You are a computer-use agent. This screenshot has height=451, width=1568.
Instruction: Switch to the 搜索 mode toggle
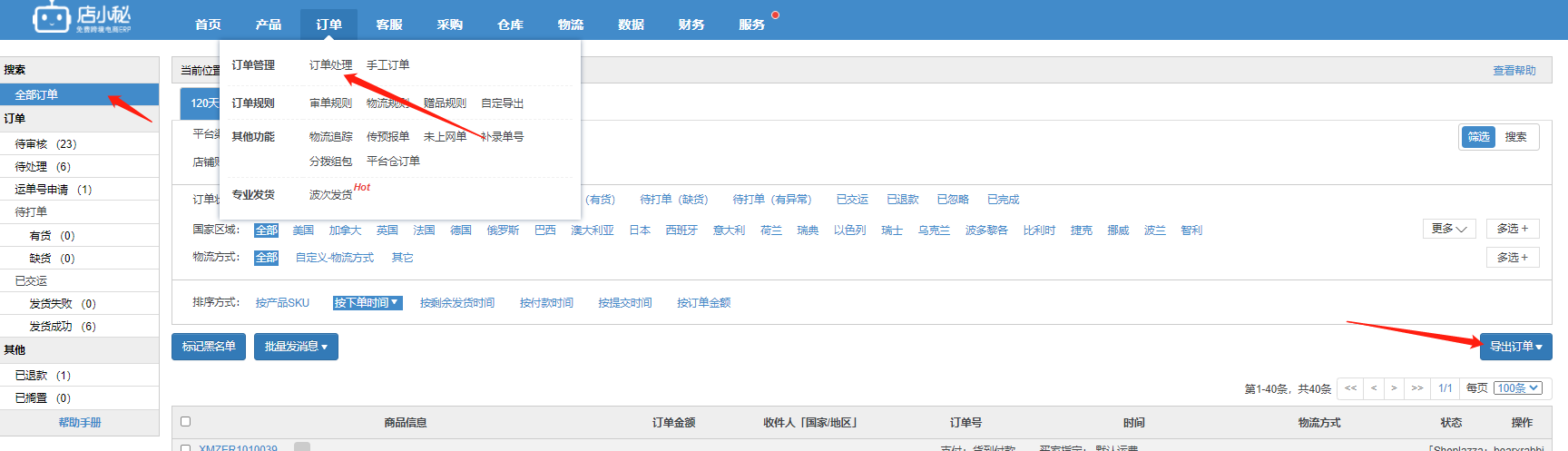1515,137
